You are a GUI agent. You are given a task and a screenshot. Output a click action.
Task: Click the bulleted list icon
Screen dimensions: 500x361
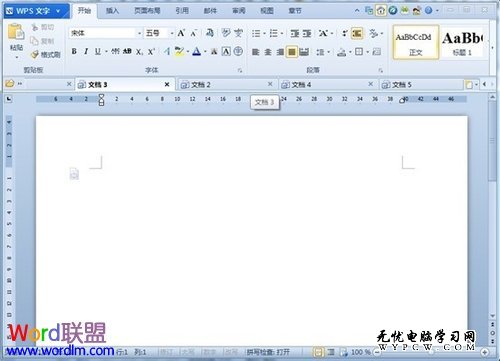coord(256,33)
